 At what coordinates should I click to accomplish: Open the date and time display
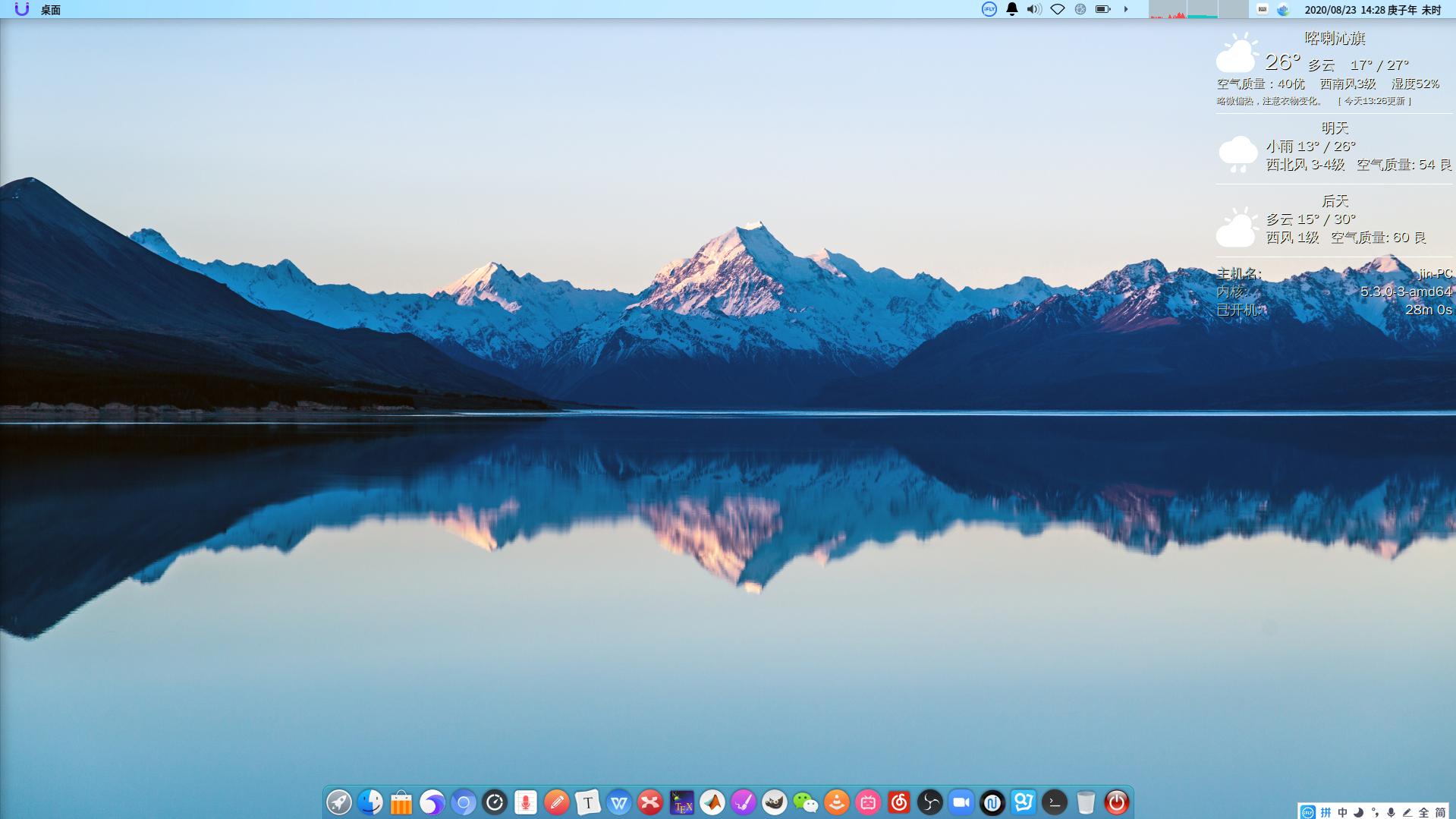click(x=1373, y=10)
